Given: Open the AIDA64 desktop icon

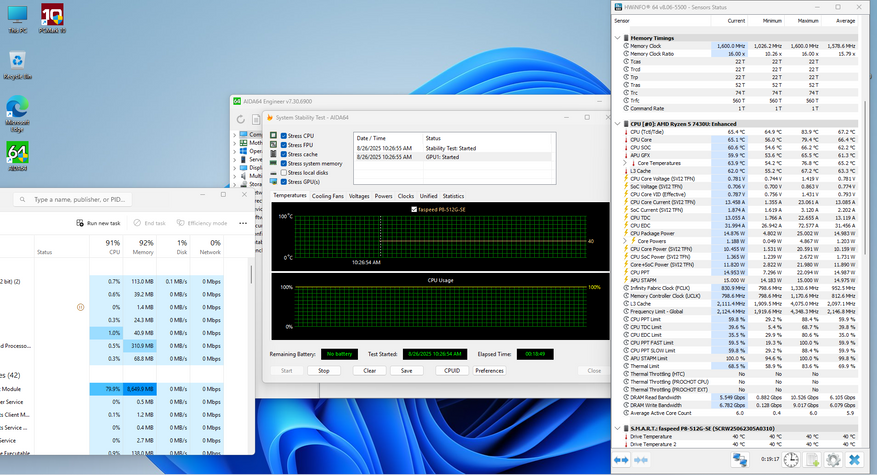Looking at the screenshot, I should point(17,152).
